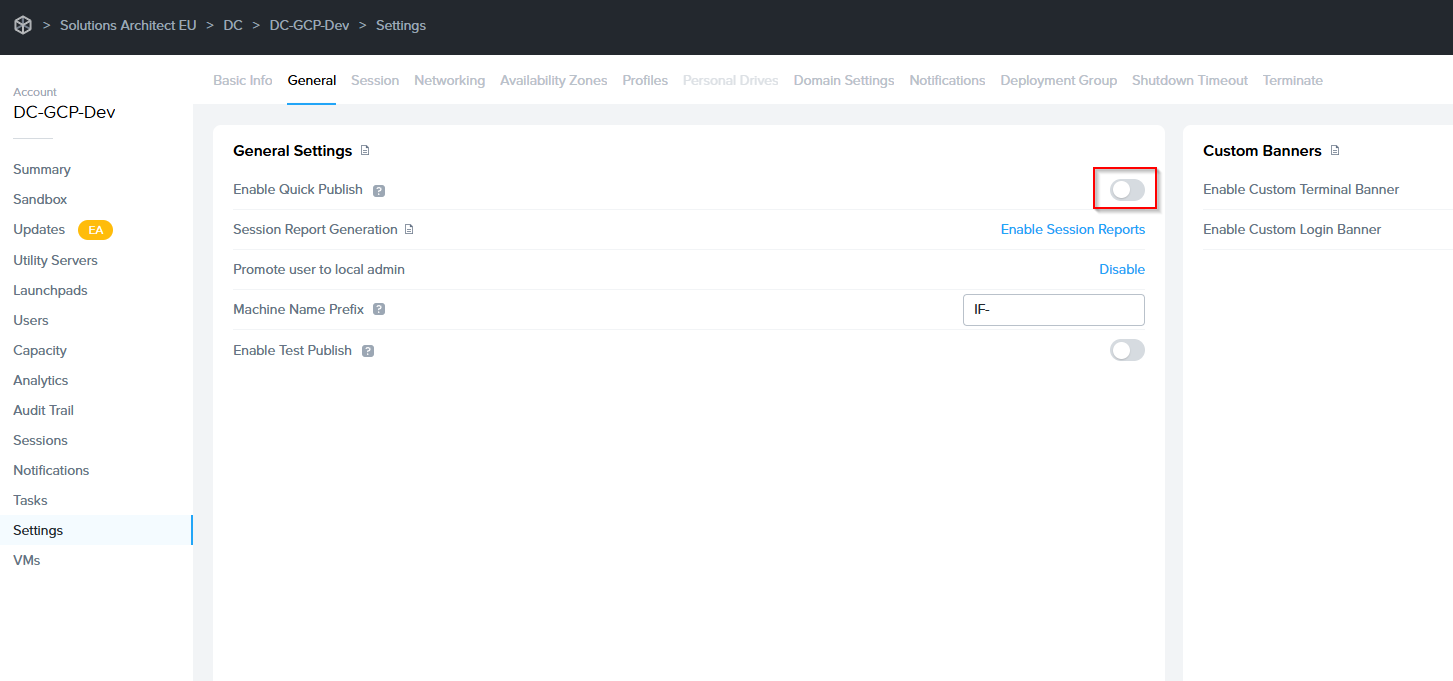Click the Enable Session Reports link

click(x=1072, y=230)
